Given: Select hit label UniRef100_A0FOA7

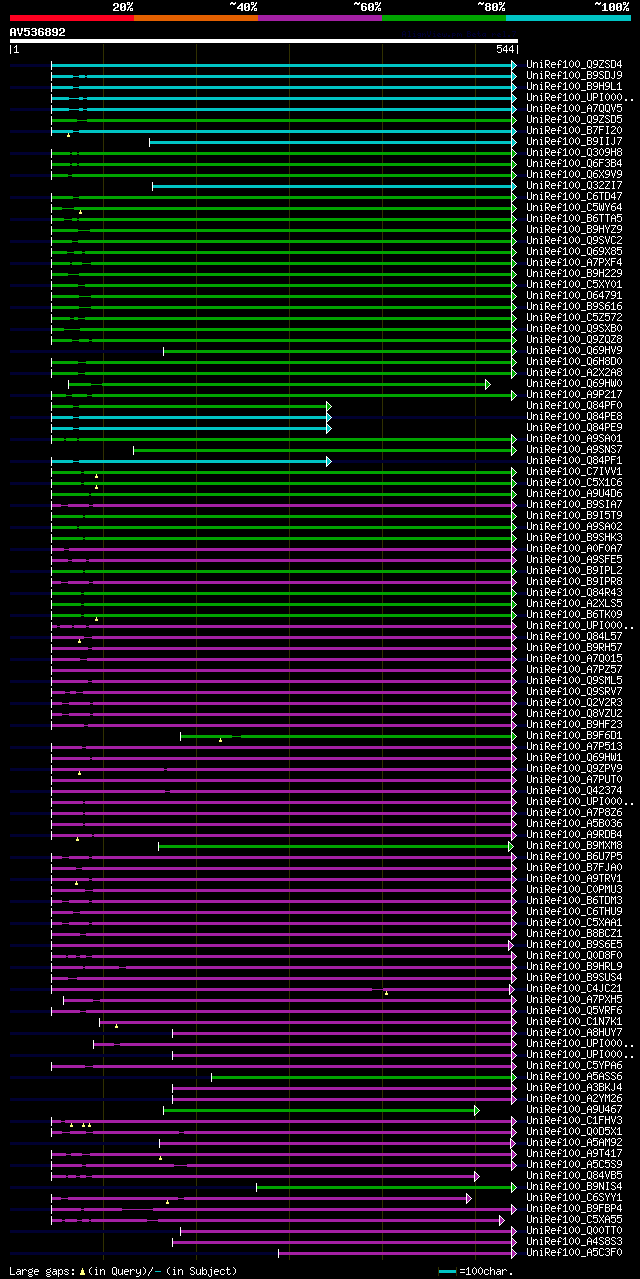Looking at the screenshot, I should 574,549.
